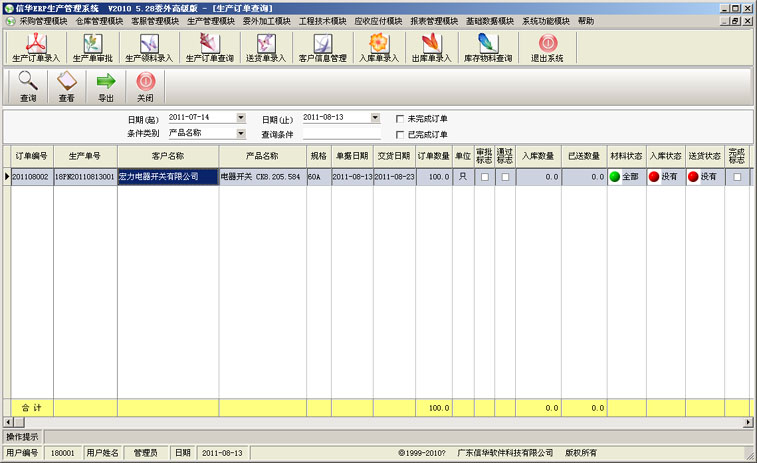This screenshot has height=463, width=757.
Task: Enable the 未完成订单 checkbox
Action: (400, 119)
